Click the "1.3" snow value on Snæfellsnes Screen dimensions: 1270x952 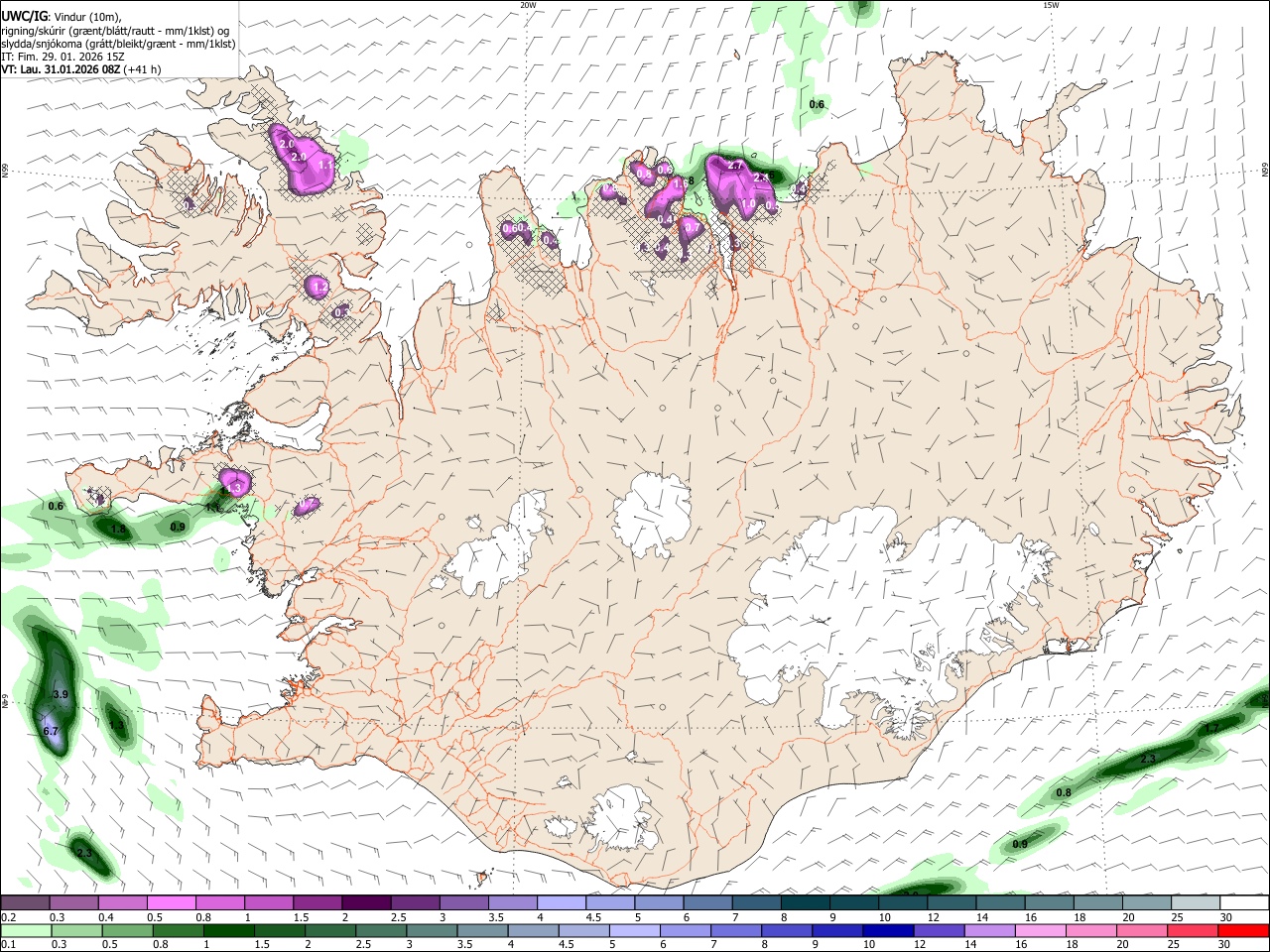coord(234,488)
